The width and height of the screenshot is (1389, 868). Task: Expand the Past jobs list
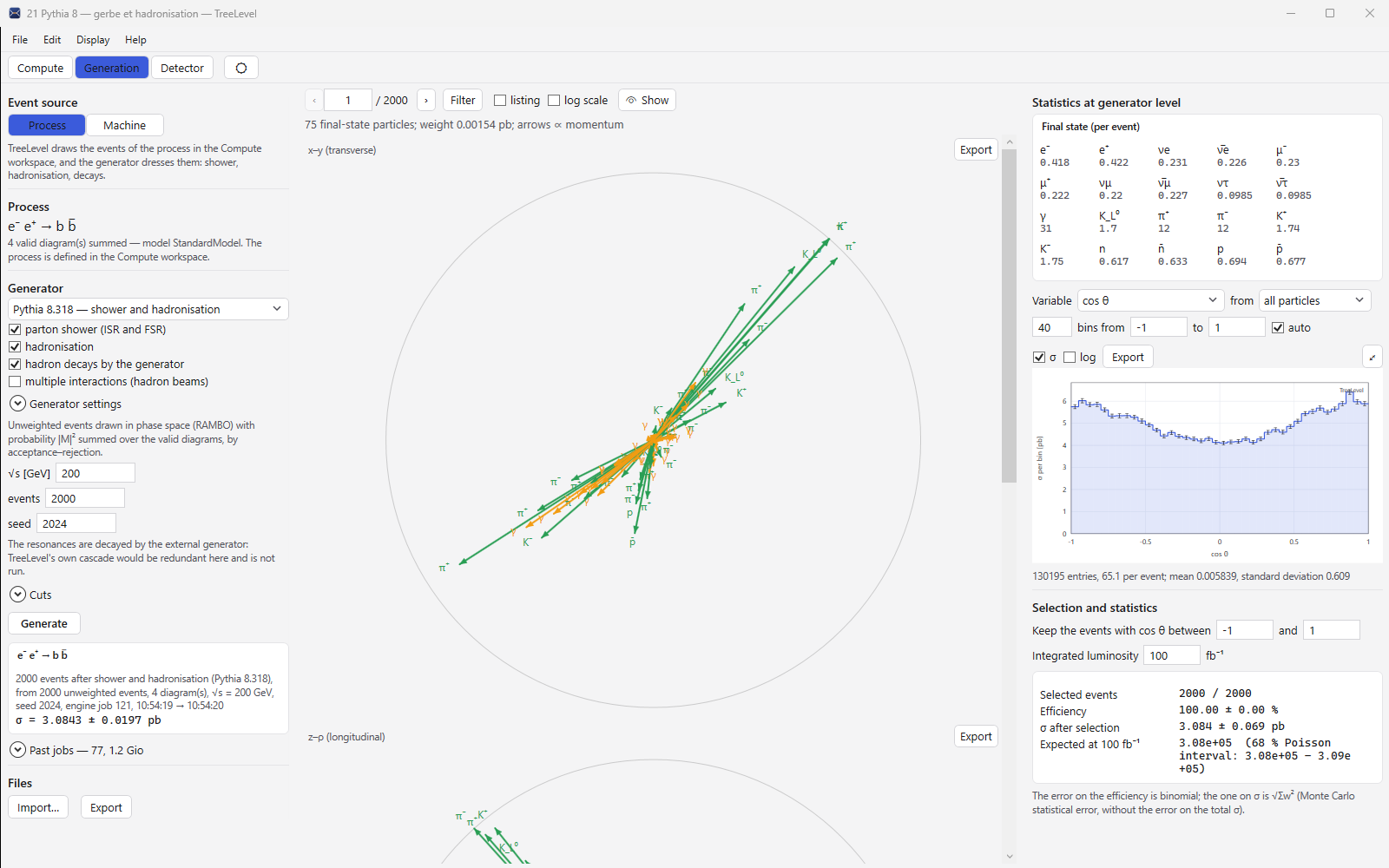tap(17, 750)
